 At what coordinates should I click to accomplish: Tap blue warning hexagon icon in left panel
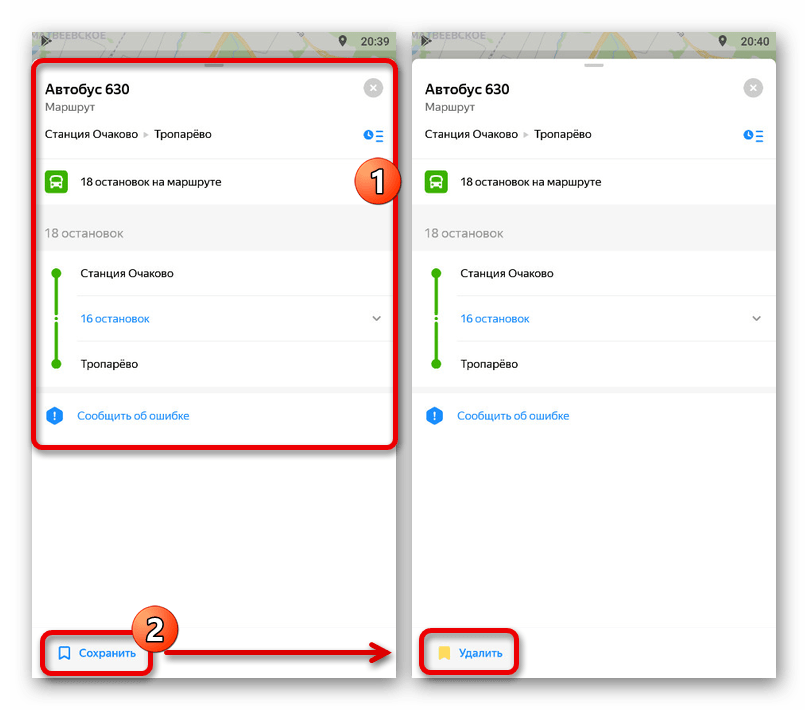click(x=55, y=416)
